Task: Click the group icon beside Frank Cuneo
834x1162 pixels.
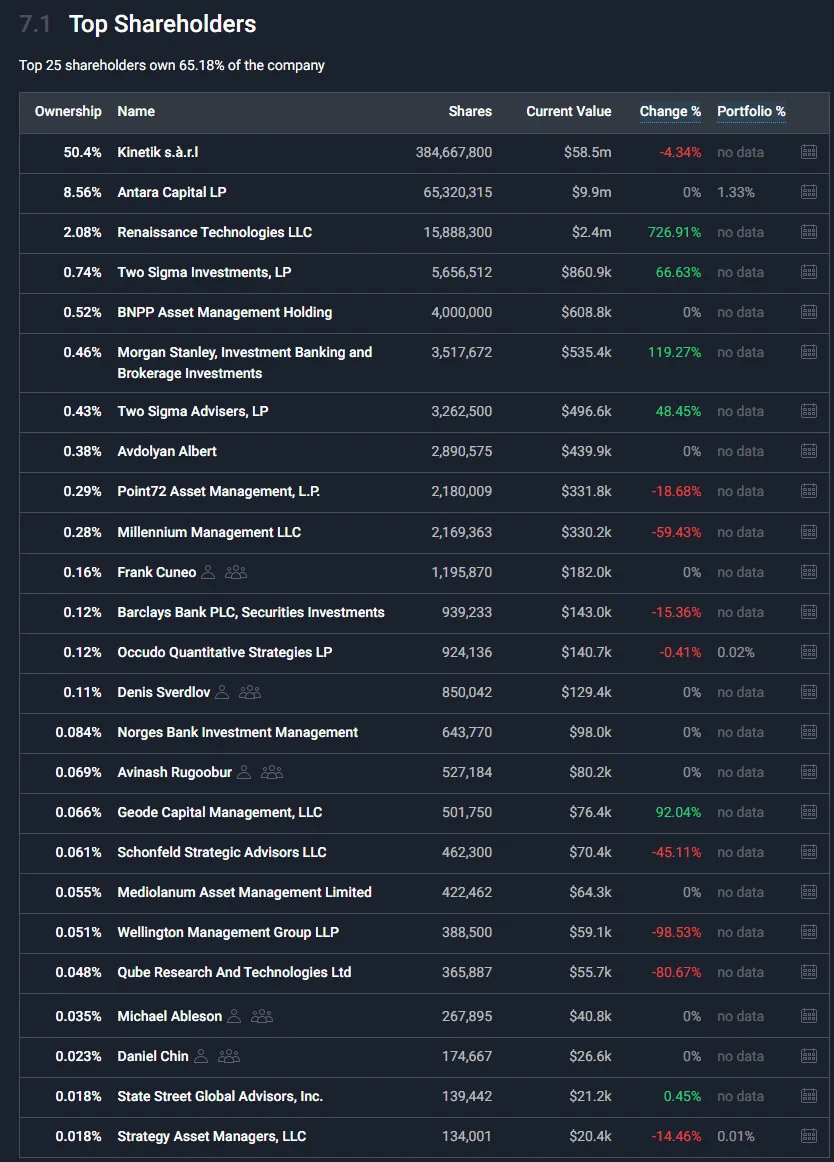Action: [x=236, y=572]
